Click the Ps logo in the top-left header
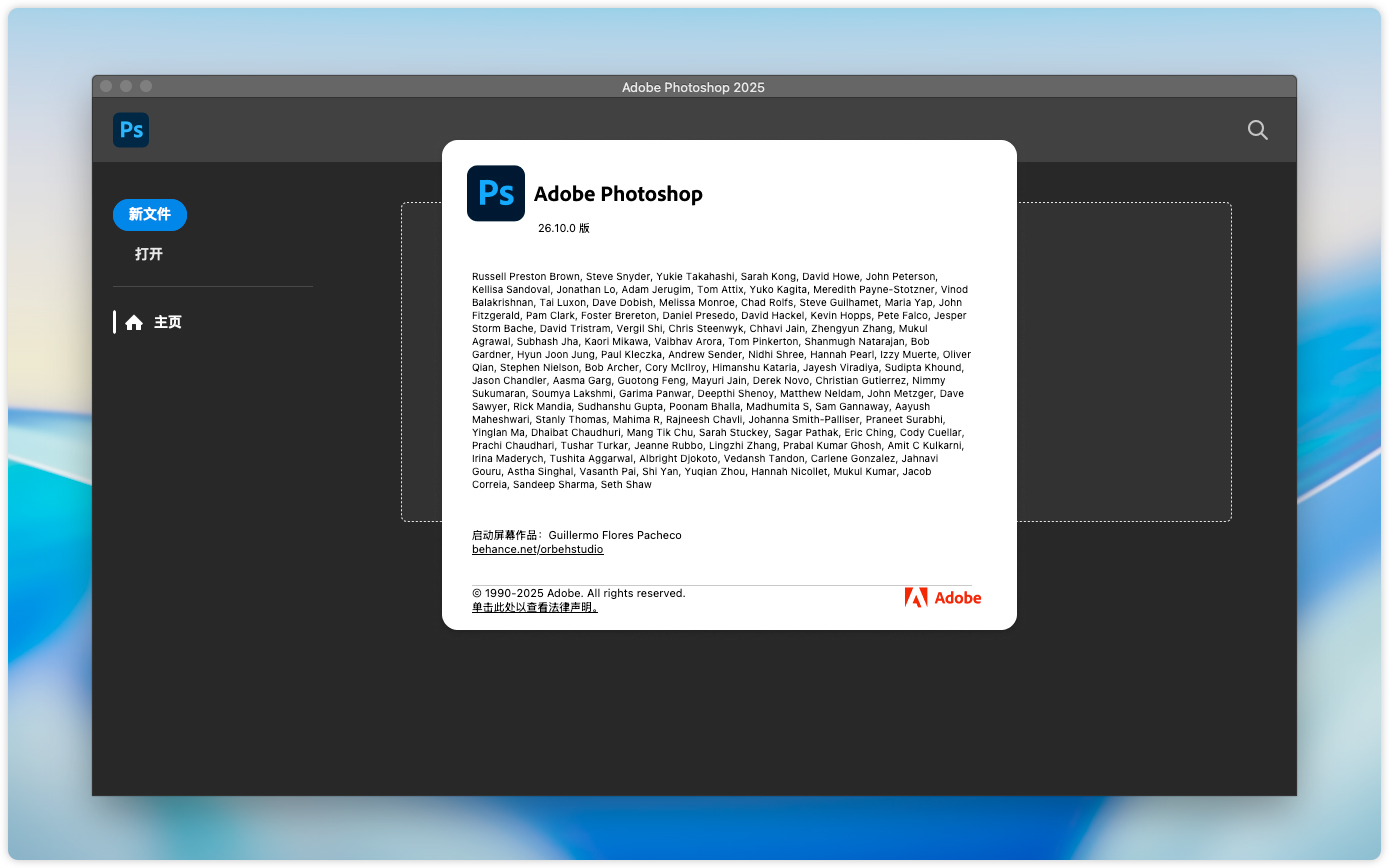 tap(131, 130)
